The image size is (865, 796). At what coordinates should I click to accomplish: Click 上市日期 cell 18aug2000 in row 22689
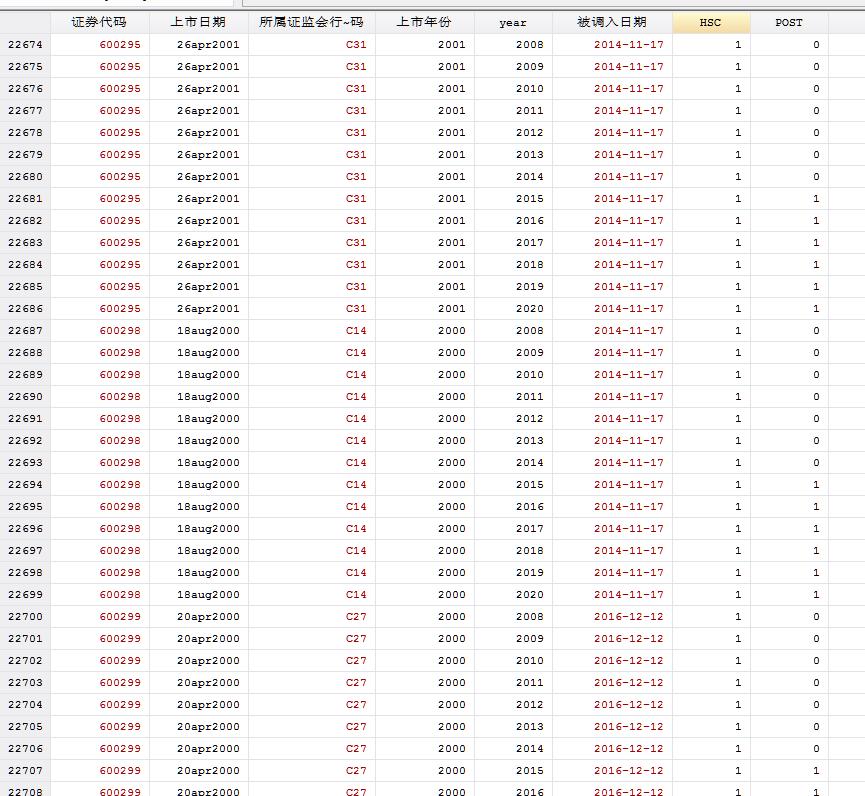(199, 375)
